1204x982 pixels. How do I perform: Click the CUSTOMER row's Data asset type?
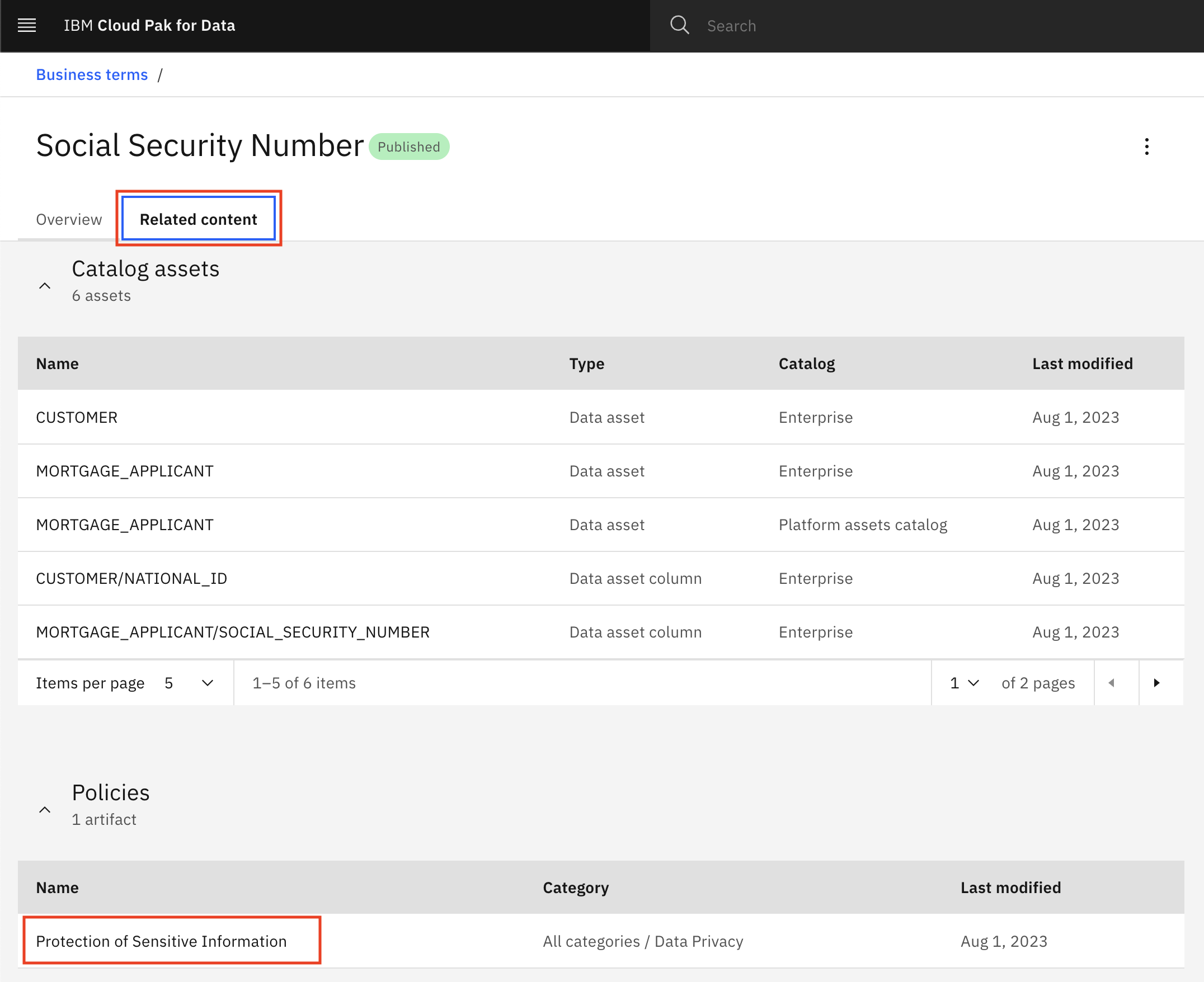(606, 418)
